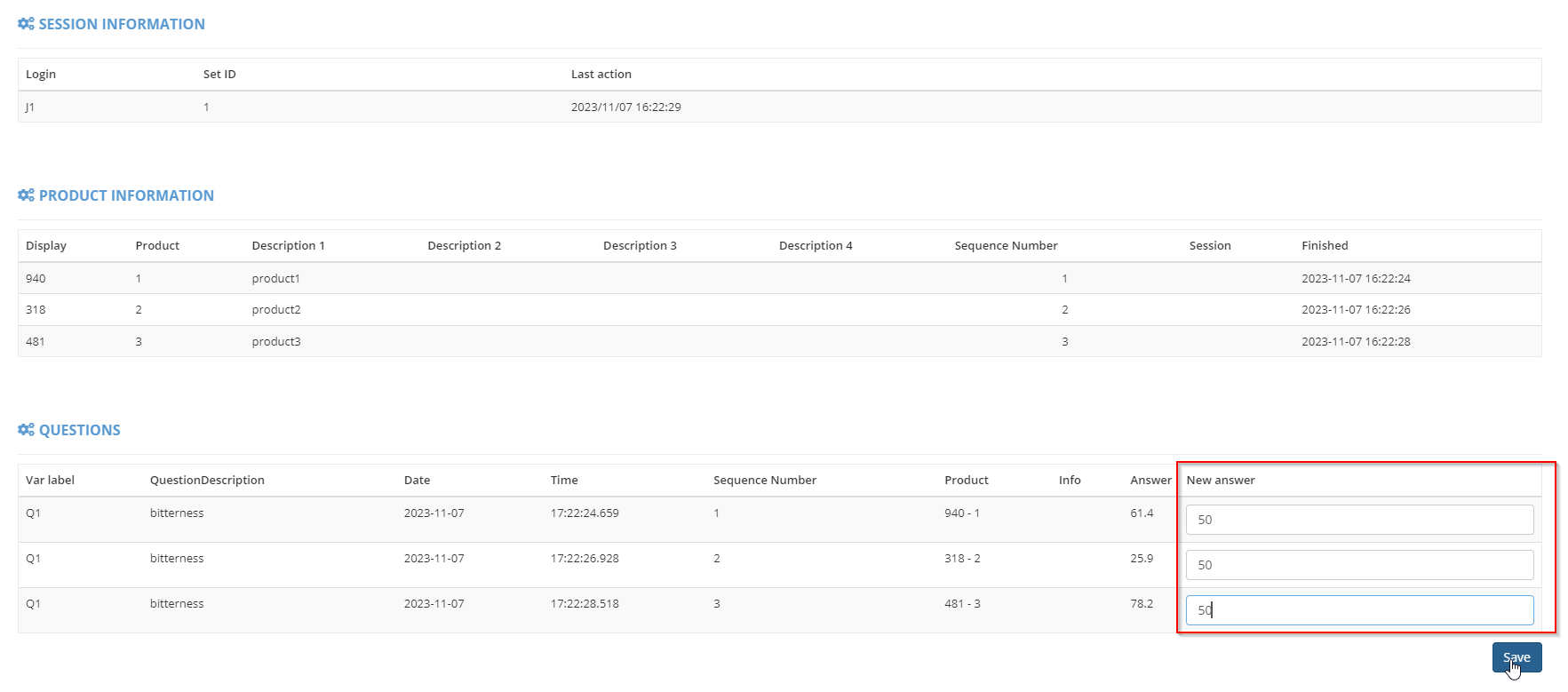Click the login value J1

(30, 107)
